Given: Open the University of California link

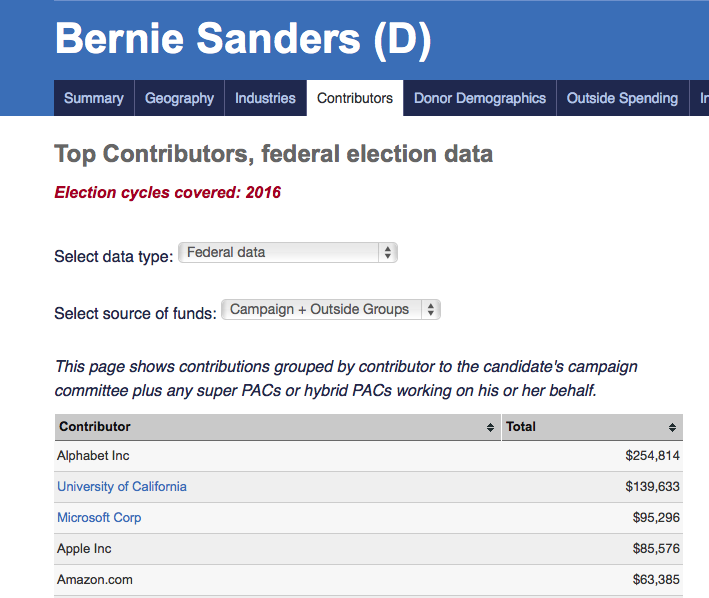Looking at the screenshot, I should point(122,487).
